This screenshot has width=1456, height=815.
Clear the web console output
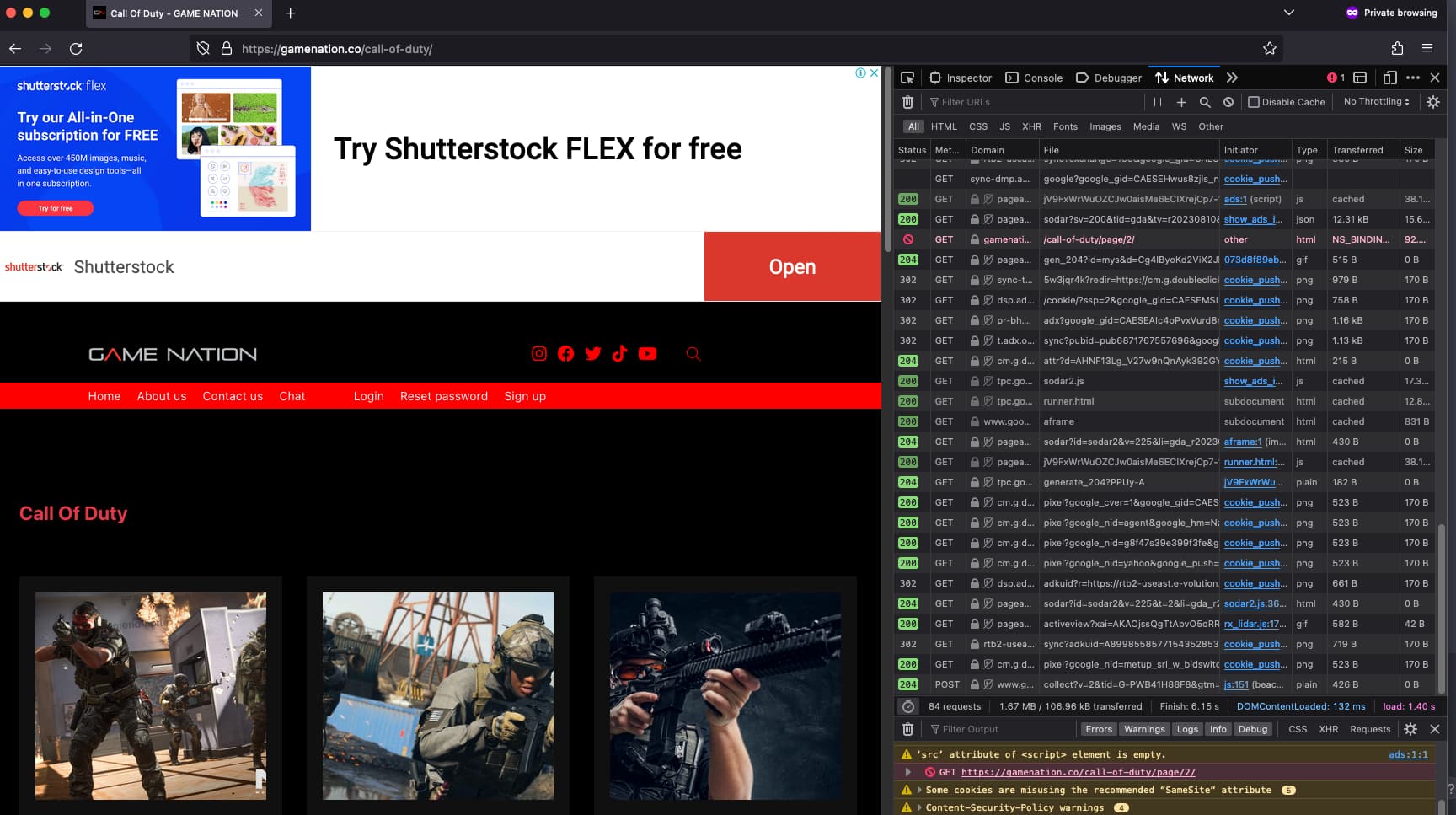[907, 729]
